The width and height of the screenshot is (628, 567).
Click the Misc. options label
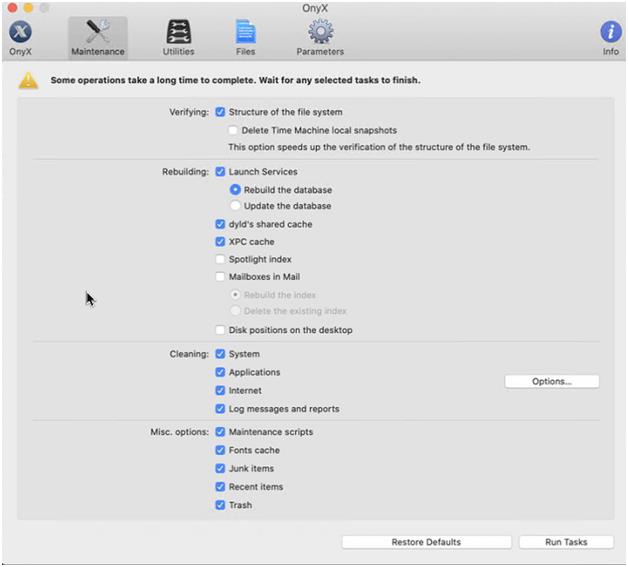point(179,432)
